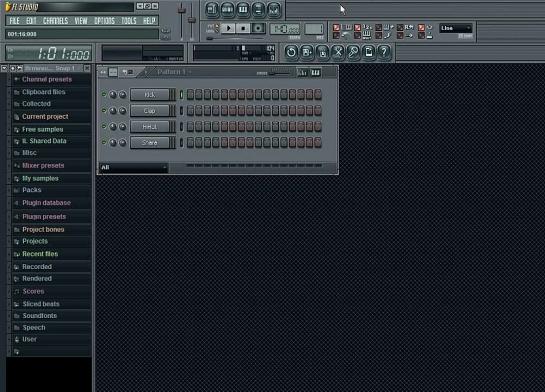The image size is (545, 392).
Task: Click the cut scissors tool icon
Action: click(337, 52)
